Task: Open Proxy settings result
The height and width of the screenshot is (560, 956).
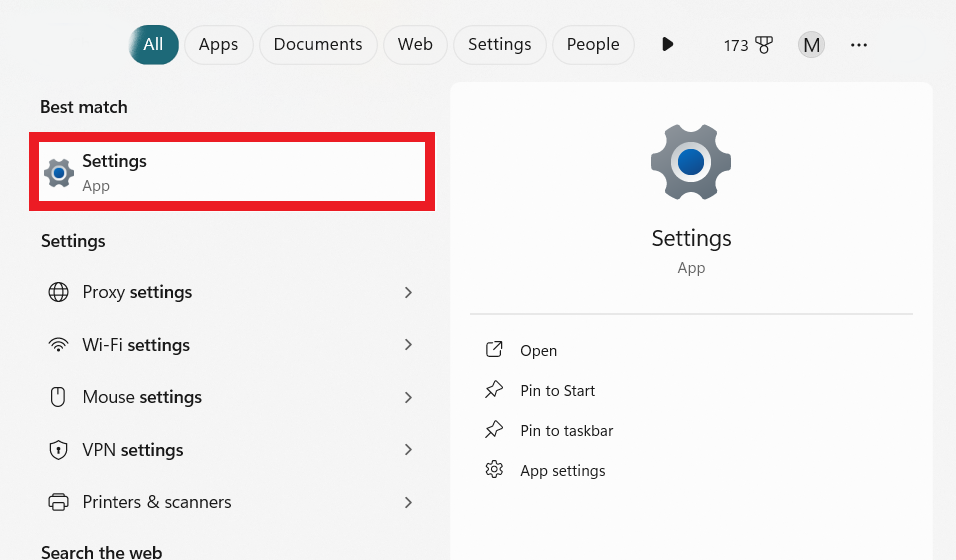Action: (x=232, y=292)
